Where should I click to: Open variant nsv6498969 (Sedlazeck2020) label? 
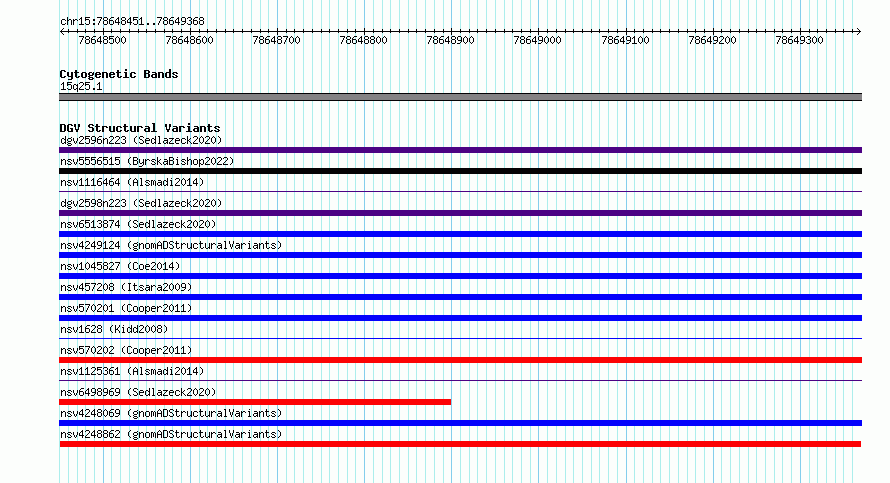[138, 392]
